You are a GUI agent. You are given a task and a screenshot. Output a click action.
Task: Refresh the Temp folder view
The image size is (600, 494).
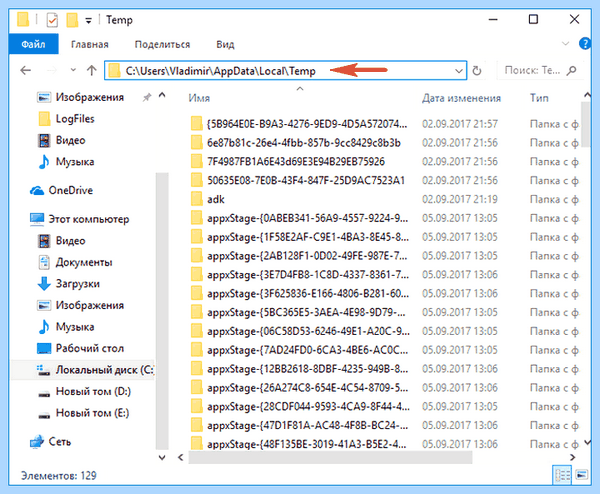click(477, 71)
